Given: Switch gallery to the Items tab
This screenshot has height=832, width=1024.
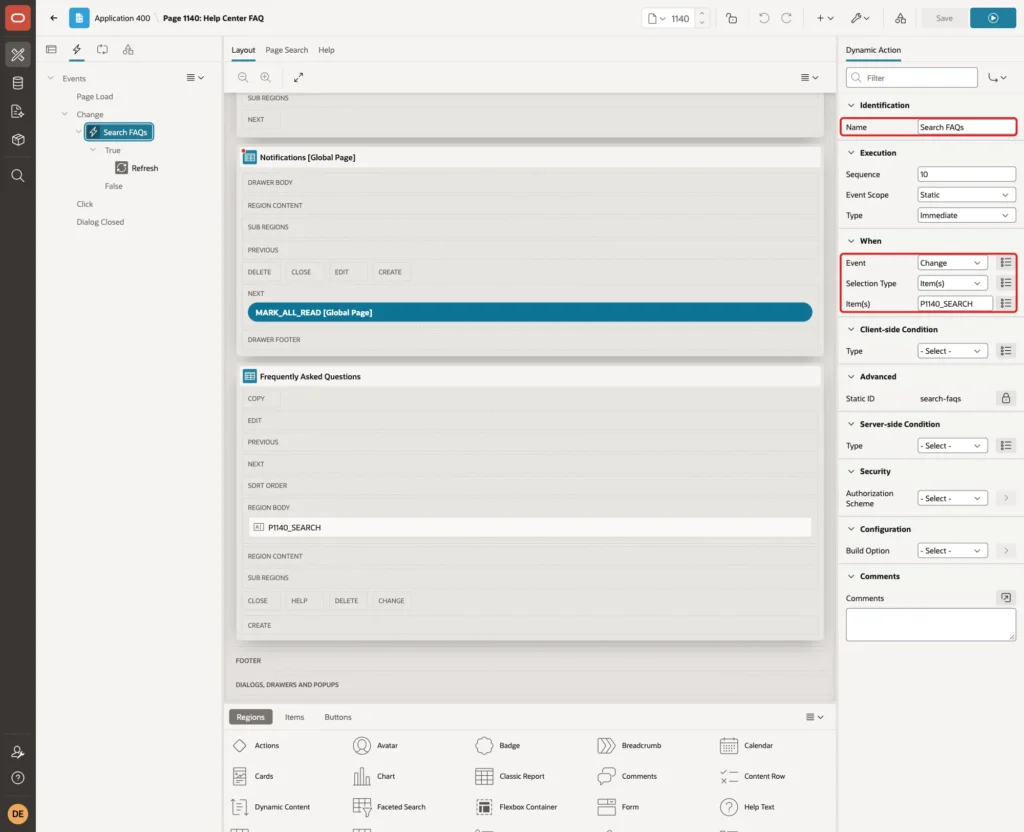Looking at the screenshot, I should pyautogui.click(x=295, y=717).
